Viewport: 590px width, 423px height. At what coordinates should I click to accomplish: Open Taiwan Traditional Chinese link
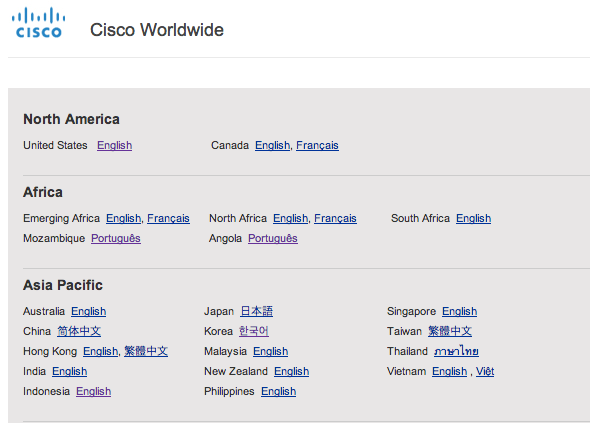pyautogui.click(x=450, y=331)
